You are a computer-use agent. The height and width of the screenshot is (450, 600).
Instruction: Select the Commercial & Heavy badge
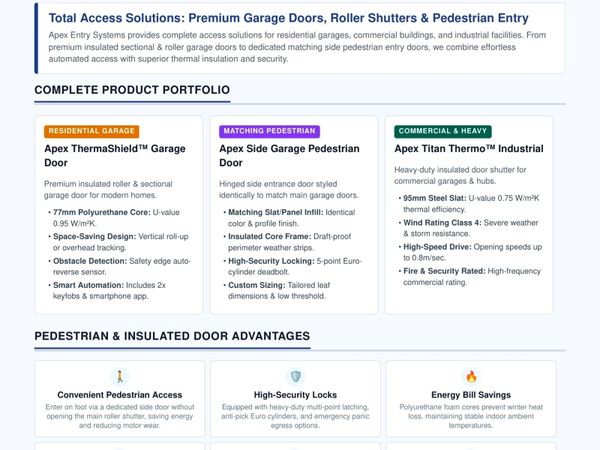tap(443, 131)
